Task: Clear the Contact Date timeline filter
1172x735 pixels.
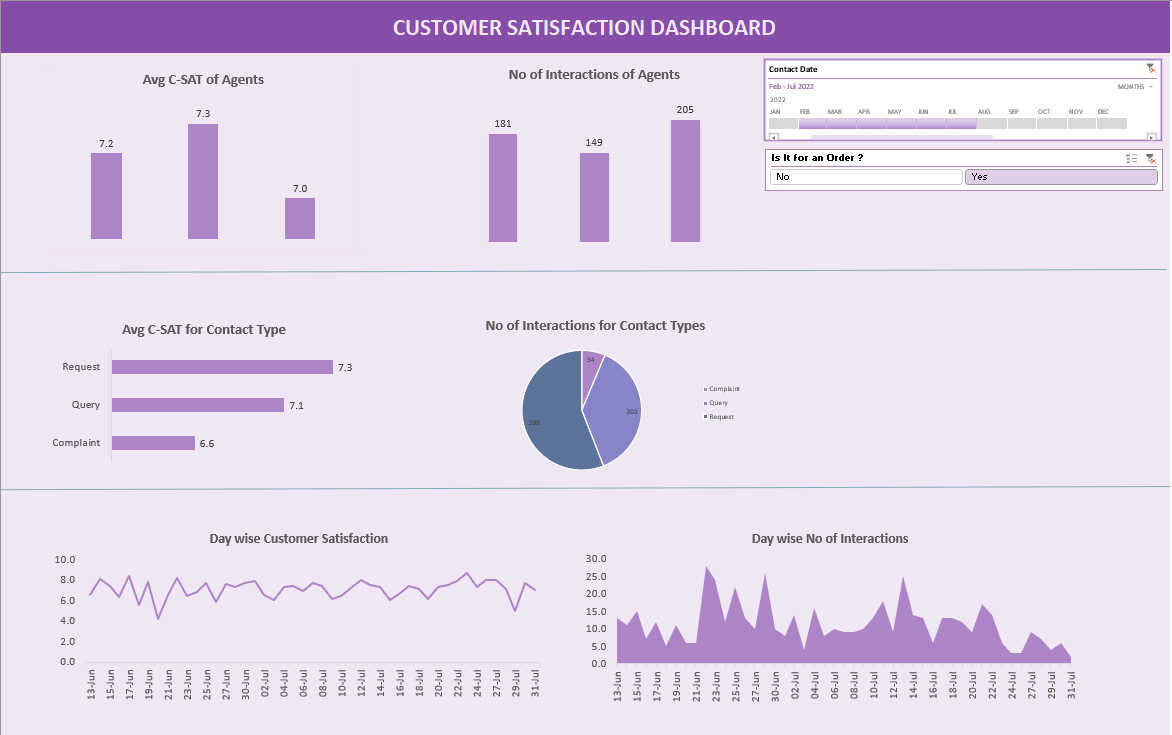Action: tap(1151, 69)
